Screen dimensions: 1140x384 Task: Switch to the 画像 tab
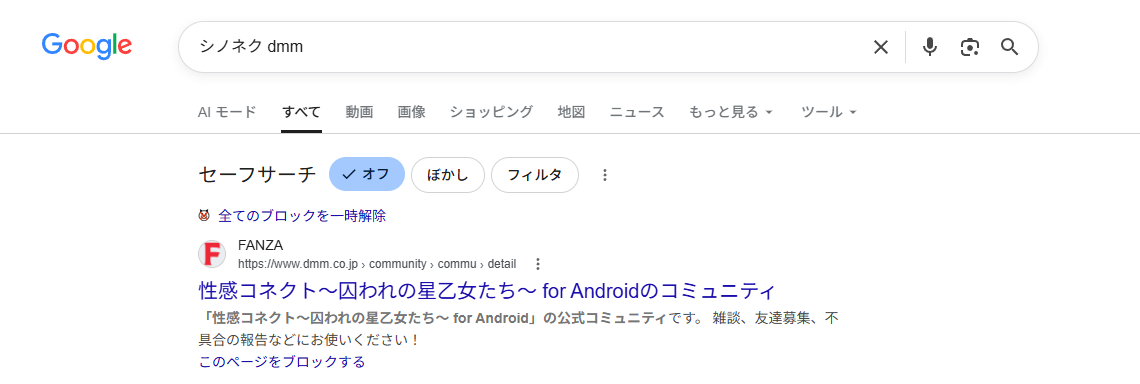[x=412, y=112]
